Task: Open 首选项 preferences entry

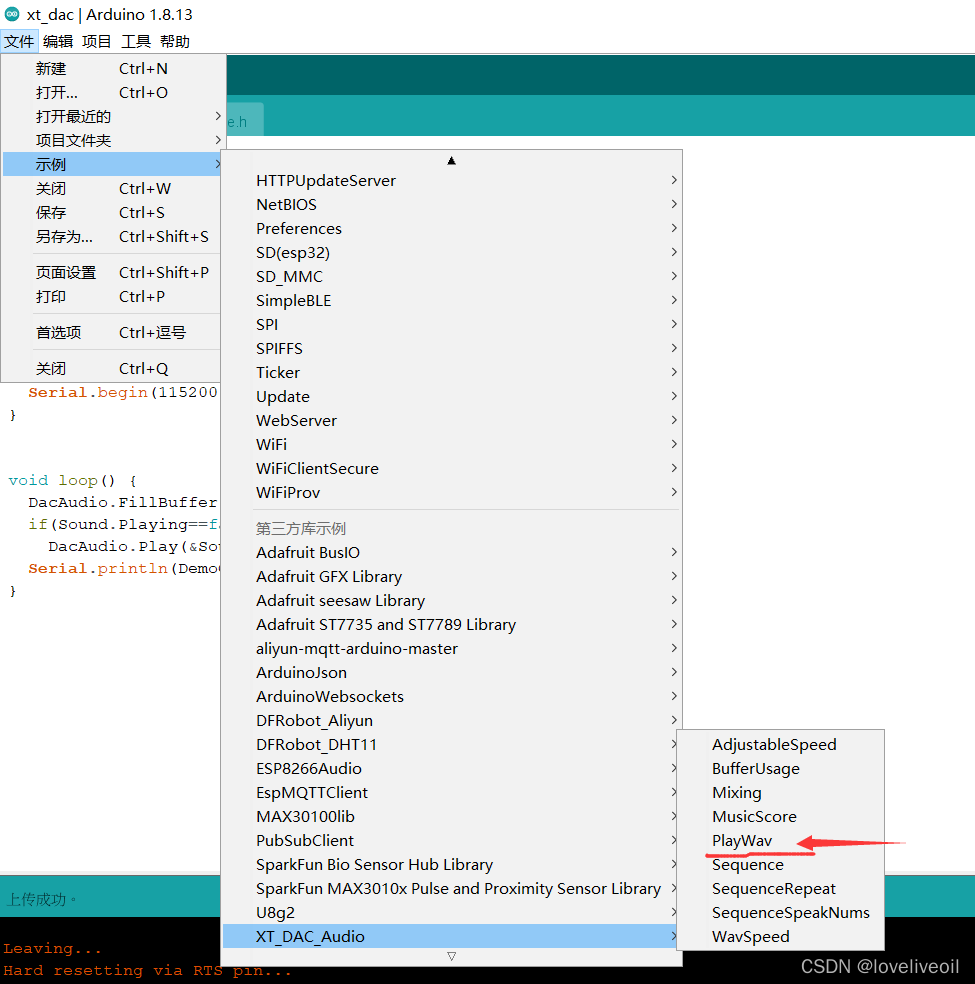Action: coord(112,332)
